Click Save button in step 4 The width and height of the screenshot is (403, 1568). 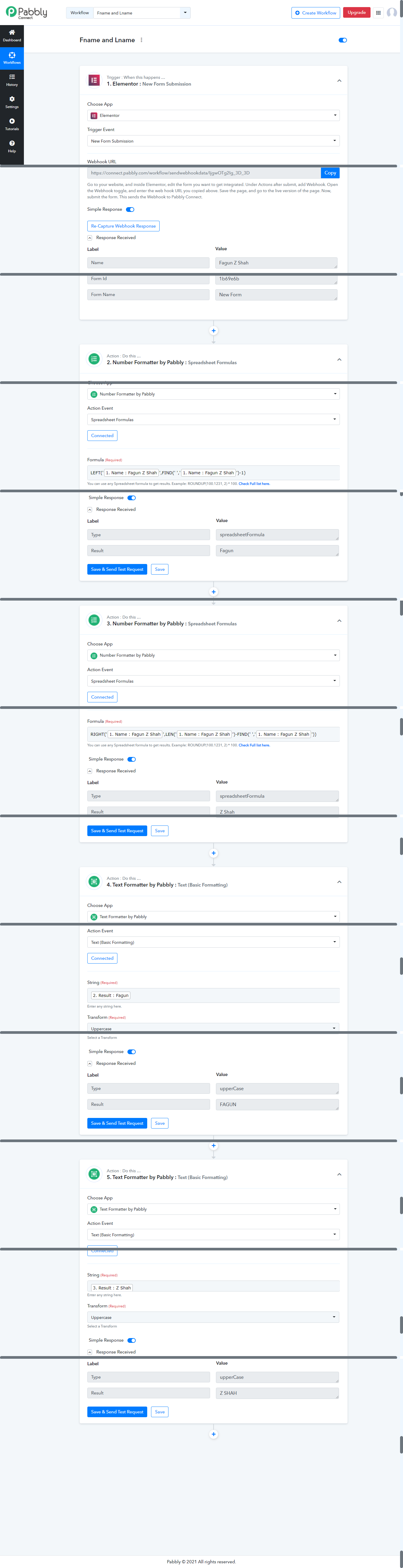[x=160, y=1123]
